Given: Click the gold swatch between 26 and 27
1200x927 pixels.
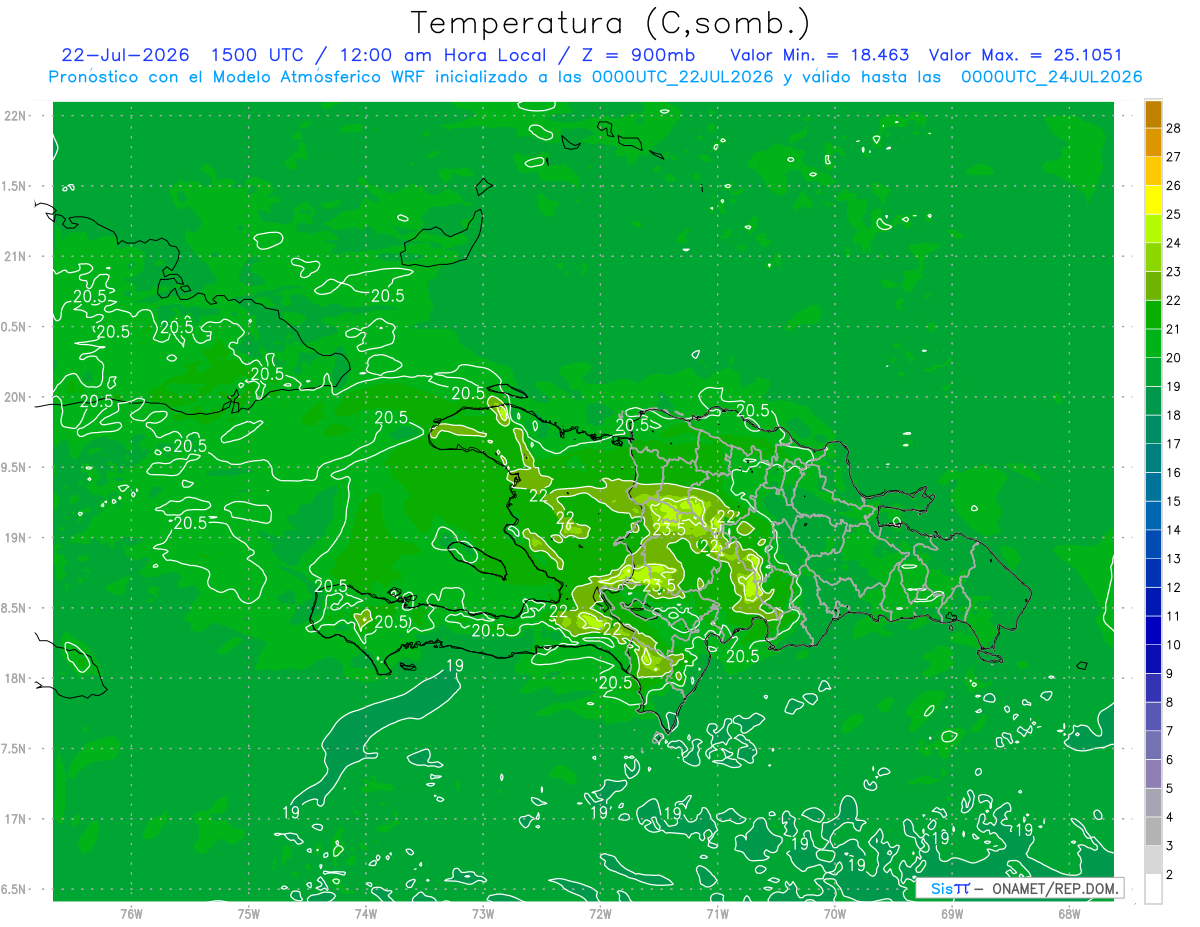Looking at the screenshot, I should [x=1153, y=171].
